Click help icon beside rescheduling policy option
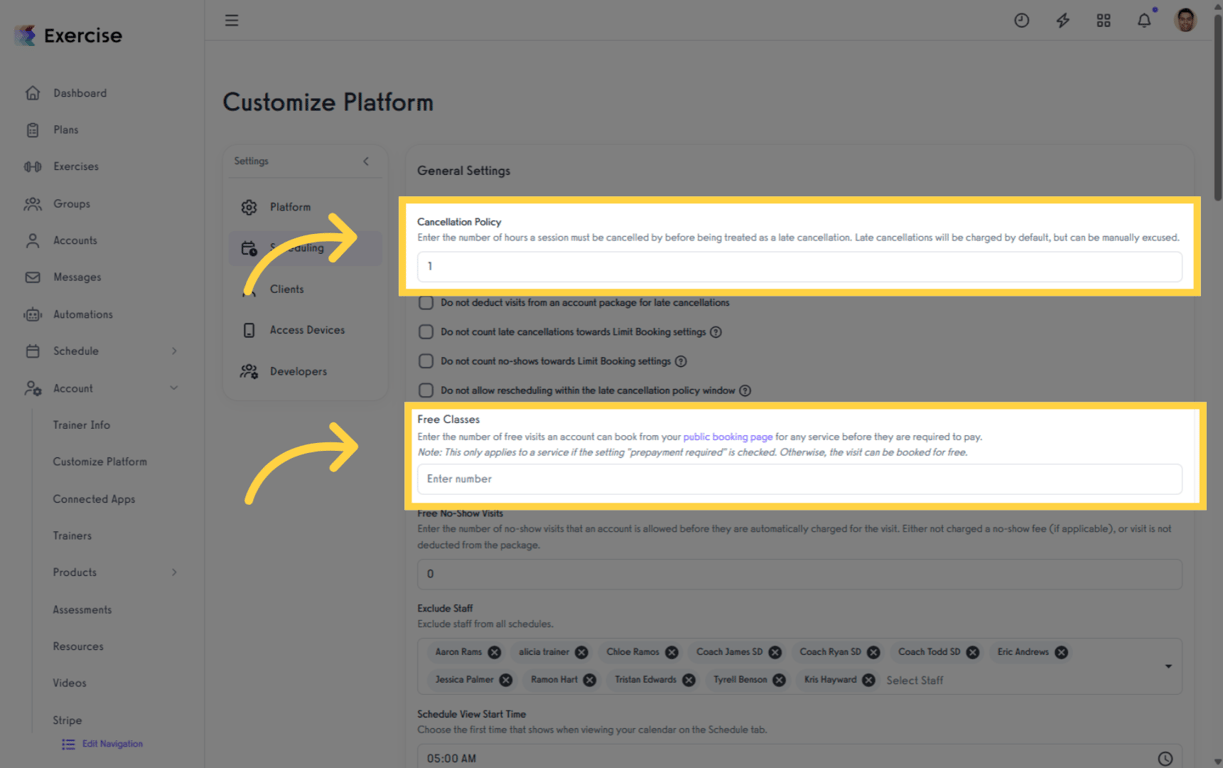The width and height of the screenshot is (1223, 768). click(745, 390)
